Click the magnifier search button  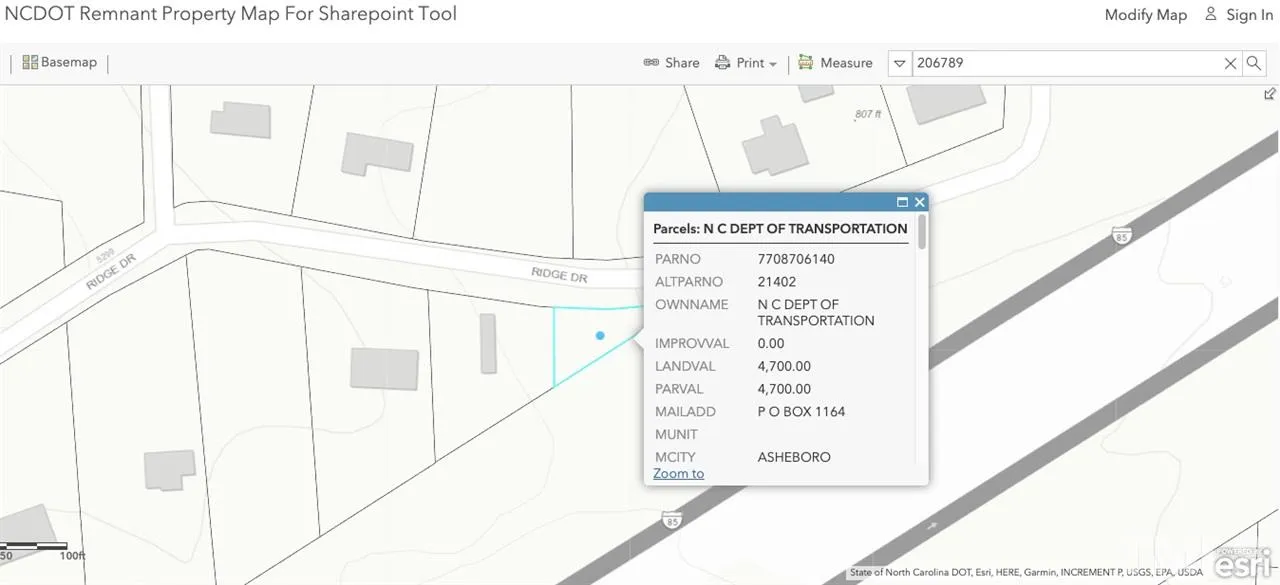(1253, 63)
